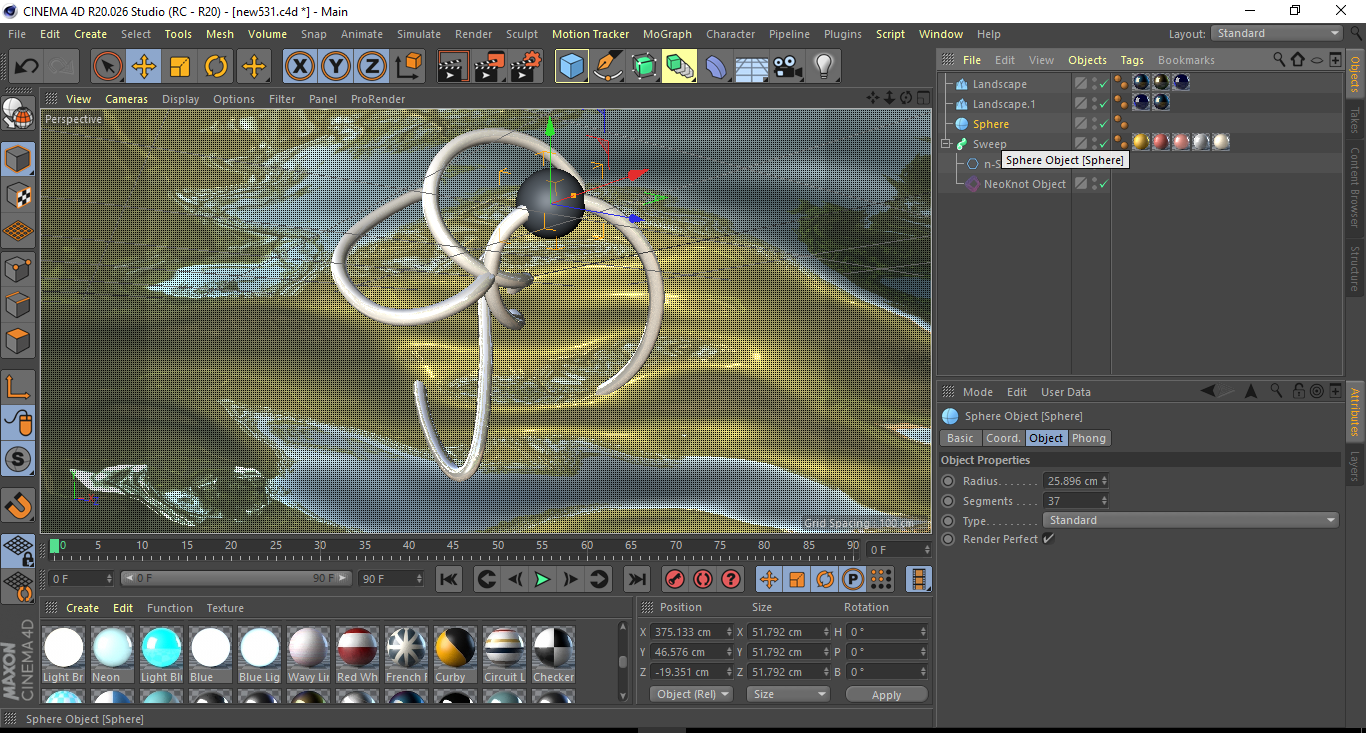The image size is (1366, 733).
Task: Click Make Editable icon in left palette
Action: pos(18,114)
